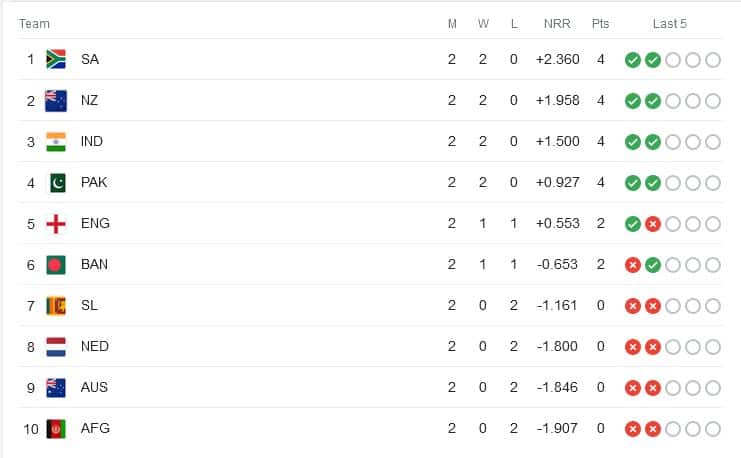
Task: Click the Last 5 column header
Action: tap(670, 24)
